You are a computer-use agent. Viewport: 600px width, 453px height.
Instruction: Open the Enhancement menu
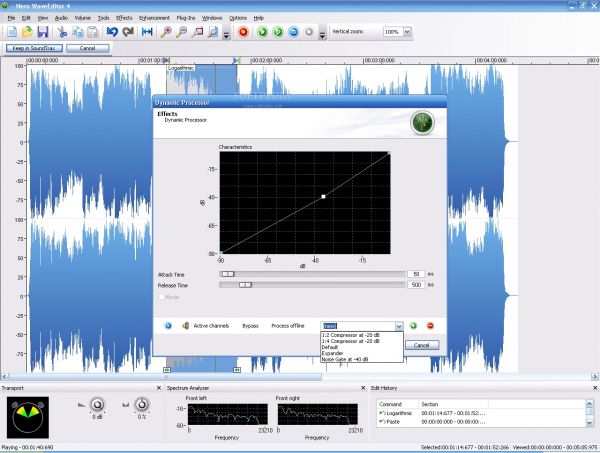pyautogui.click(x=154, y=18)
